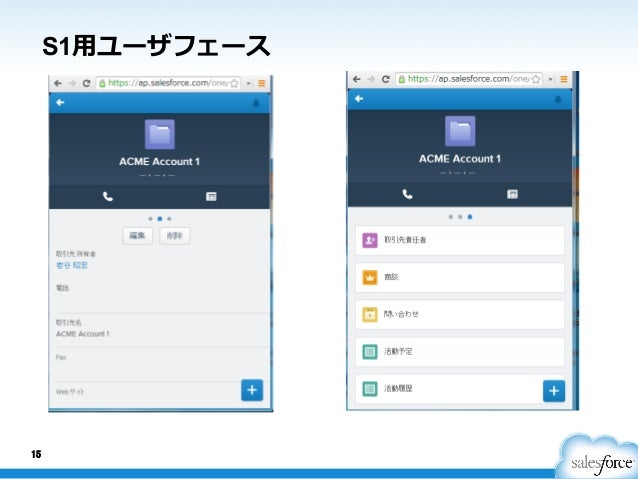The image size is (638, 479).
Task: Select the active blue page dot in right window
Action: 470,217
